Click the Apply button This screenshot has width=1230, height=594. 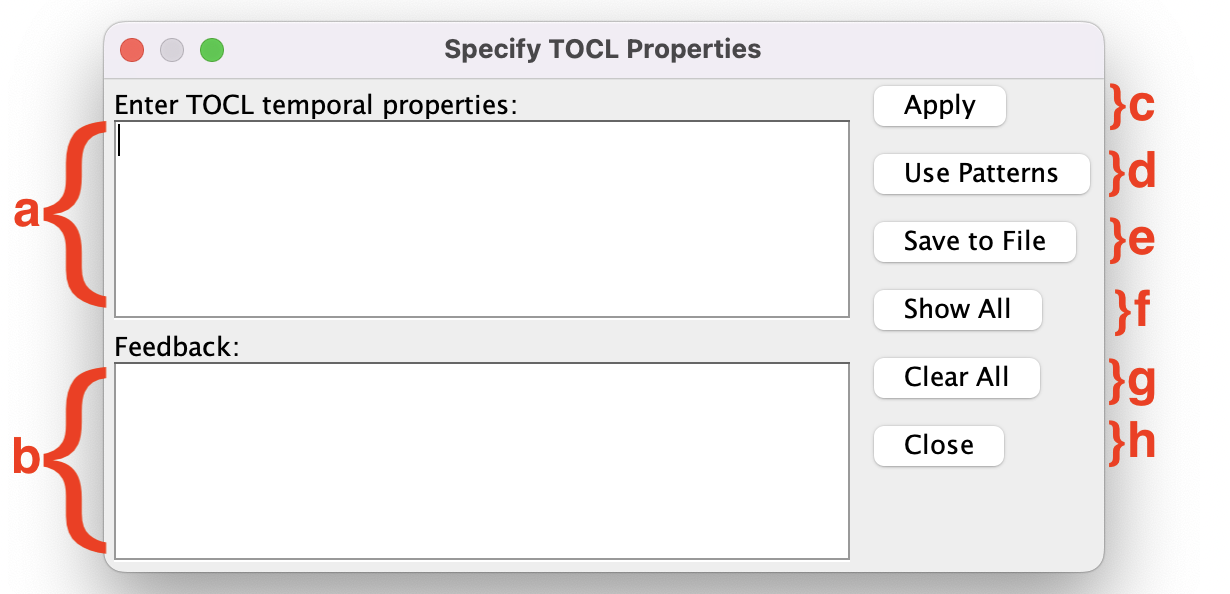coord(939,106)
